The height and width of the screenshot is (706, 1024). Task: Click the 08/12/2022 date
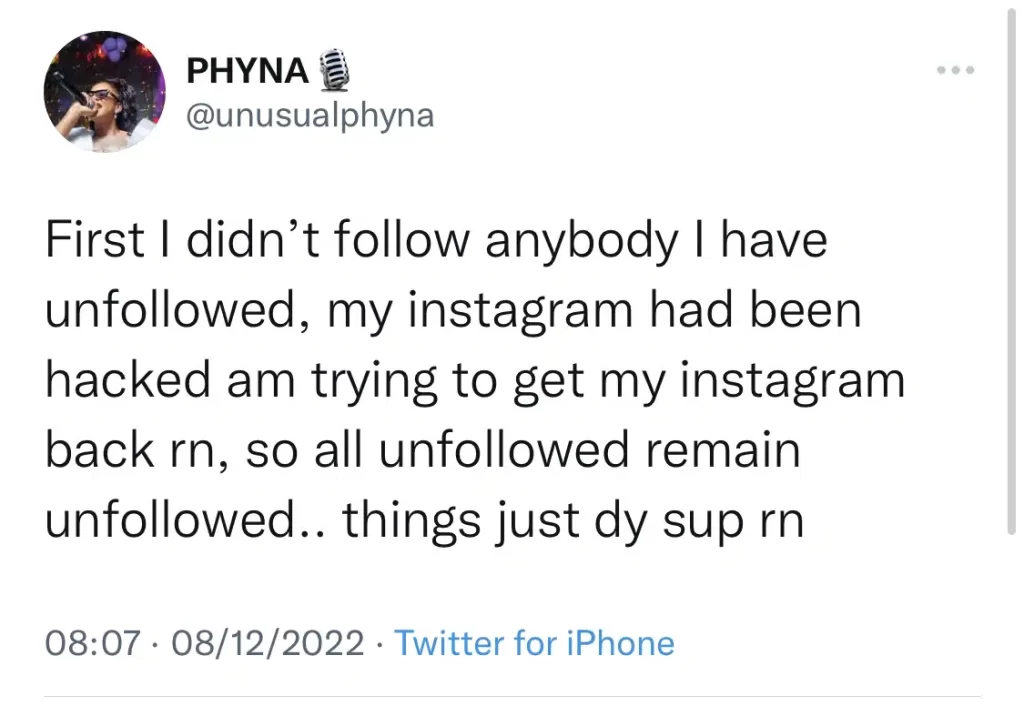pyautogui.click(x=268, y=642)
